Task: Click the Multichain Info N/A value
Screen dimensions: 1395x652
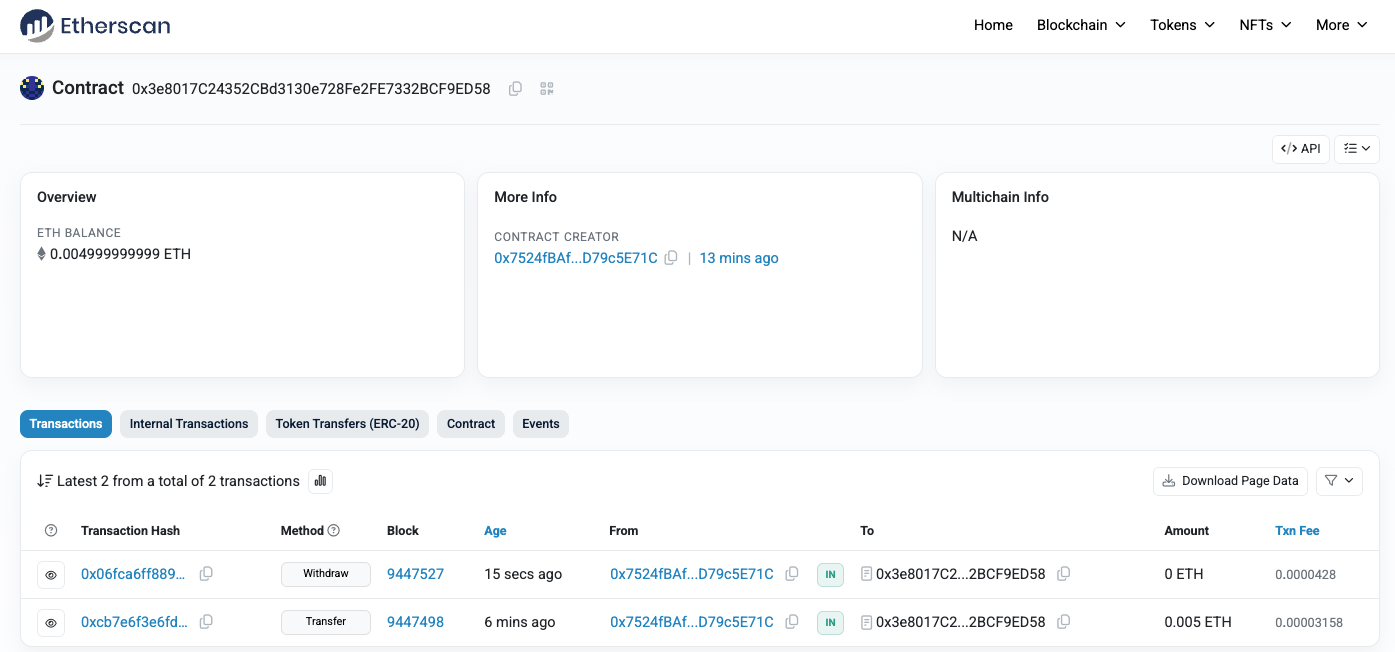Action: (964, 236)
